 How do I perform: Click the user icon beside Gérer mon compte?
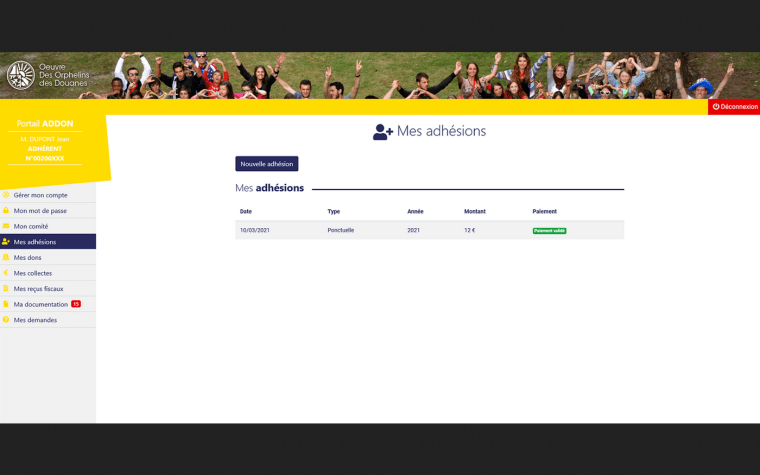[6, 195]
